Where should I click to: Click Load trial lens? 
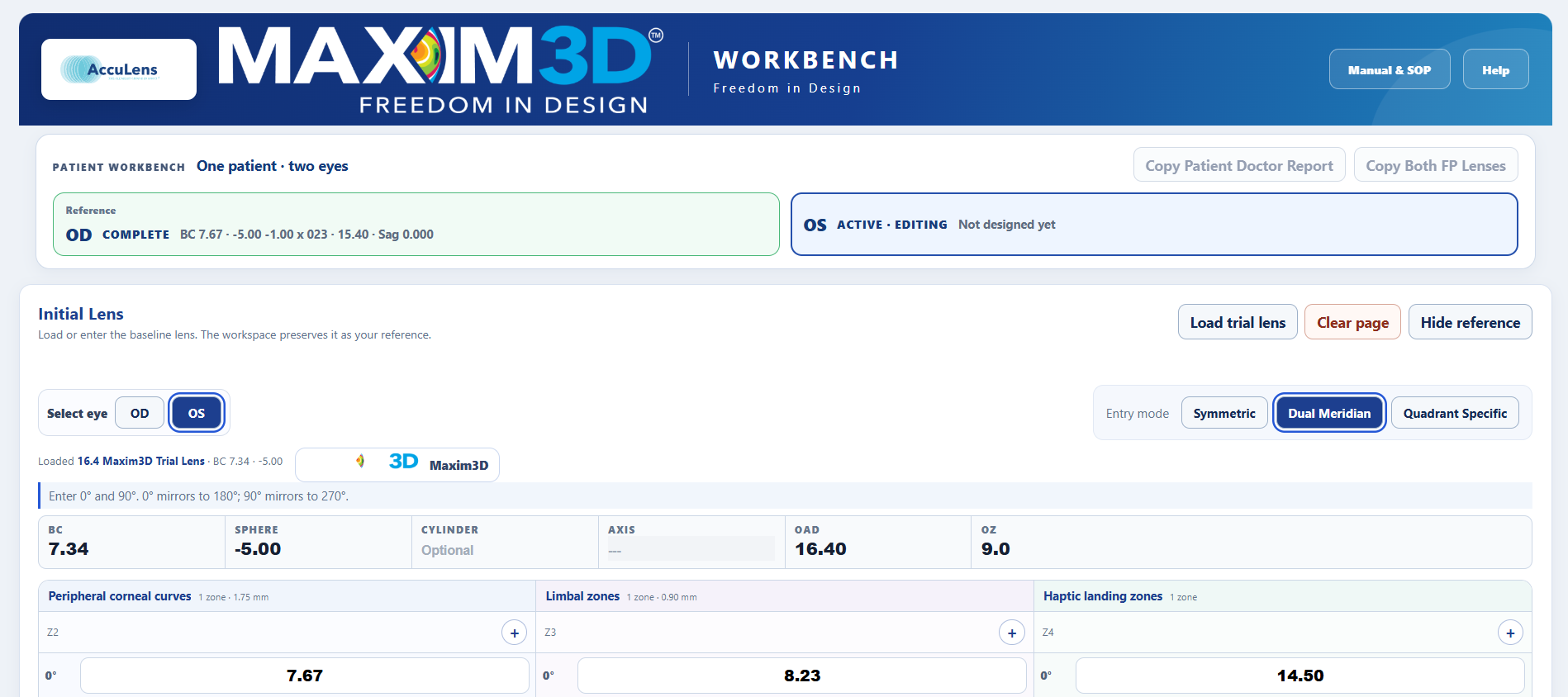pos(1238,322)
